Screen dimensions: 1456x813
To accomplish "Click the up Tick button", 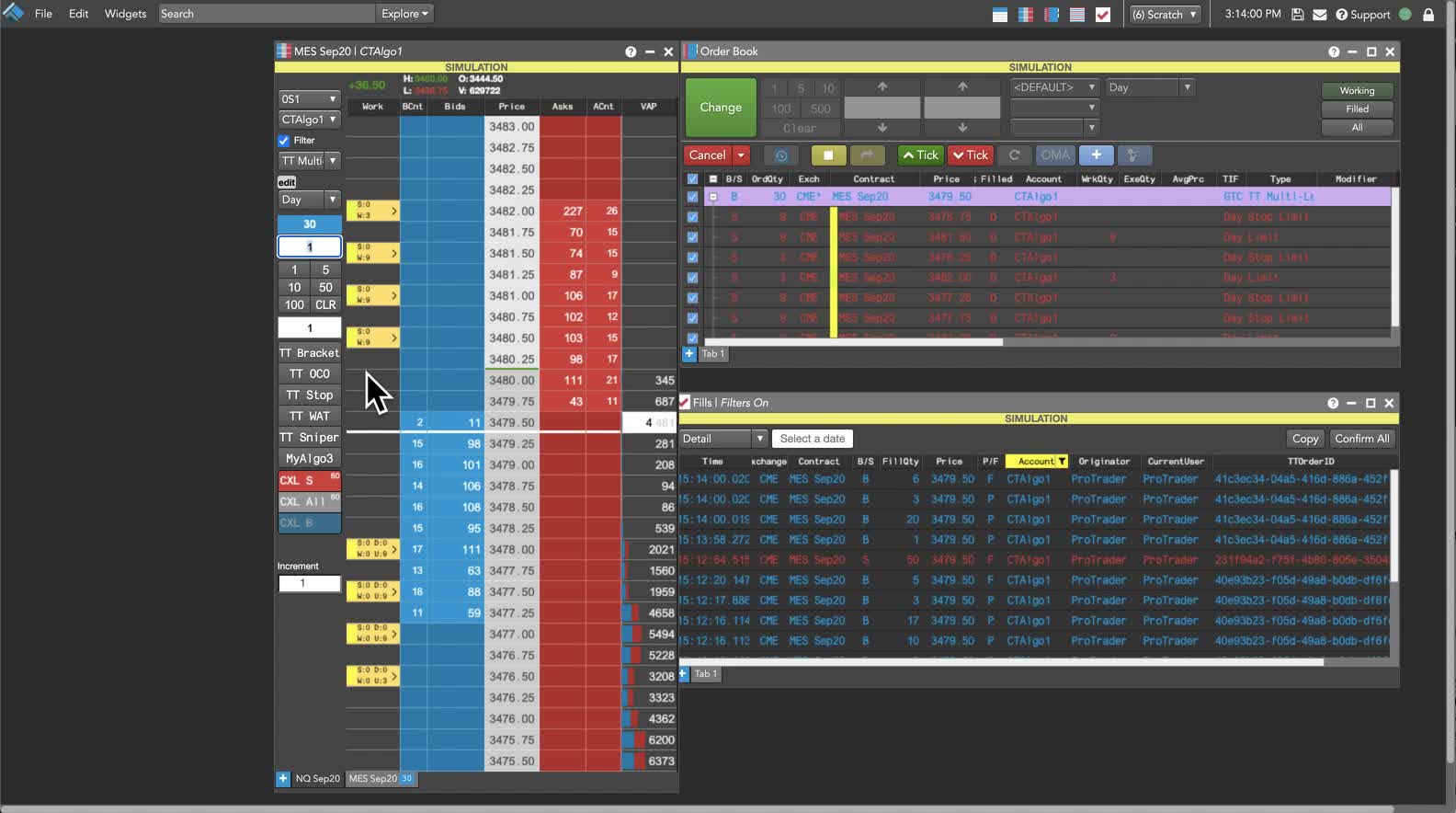I will pyautogui.click(x=920, y=155).
